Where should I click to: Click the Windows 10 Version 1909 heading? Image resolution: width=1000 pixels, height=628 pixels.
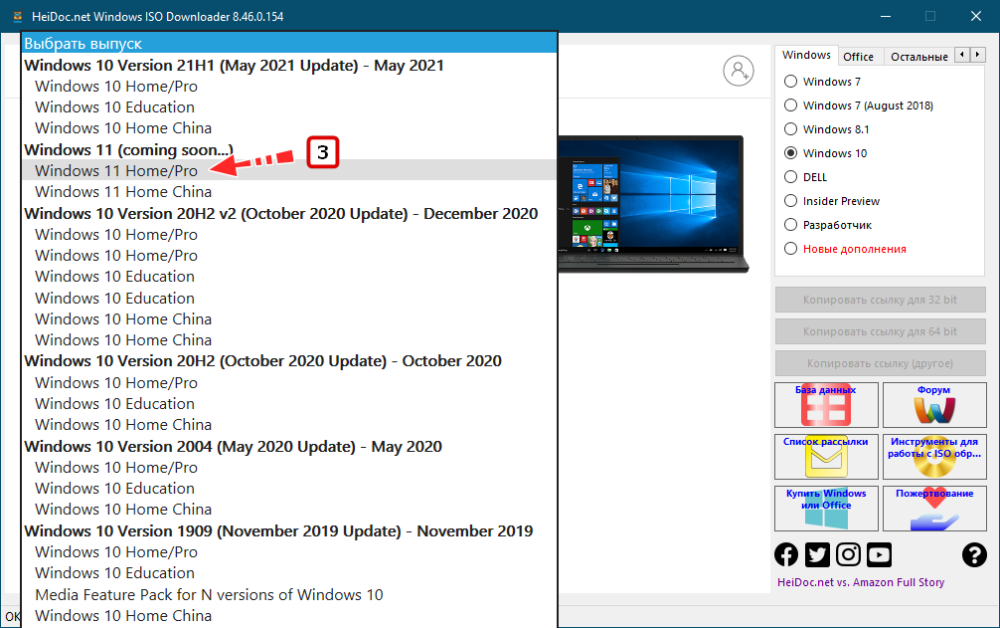[x=290, y=531]
